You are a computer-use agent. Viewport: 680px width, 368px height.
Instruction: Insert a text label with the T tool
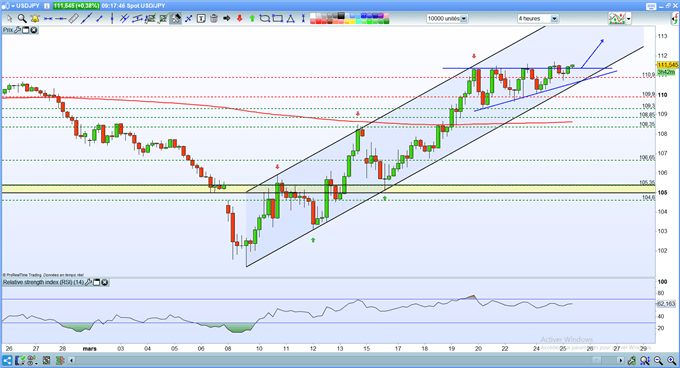(201, 19)
